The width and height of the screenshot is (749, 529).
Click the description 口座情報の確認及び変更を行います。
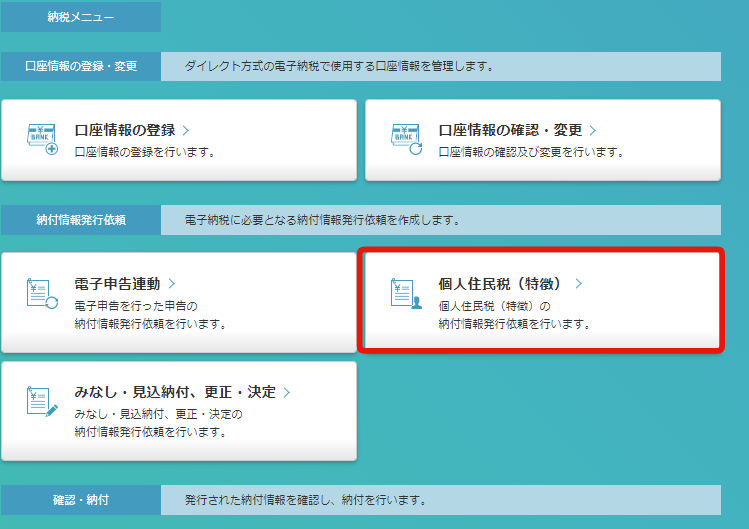(x=531, y=152)
